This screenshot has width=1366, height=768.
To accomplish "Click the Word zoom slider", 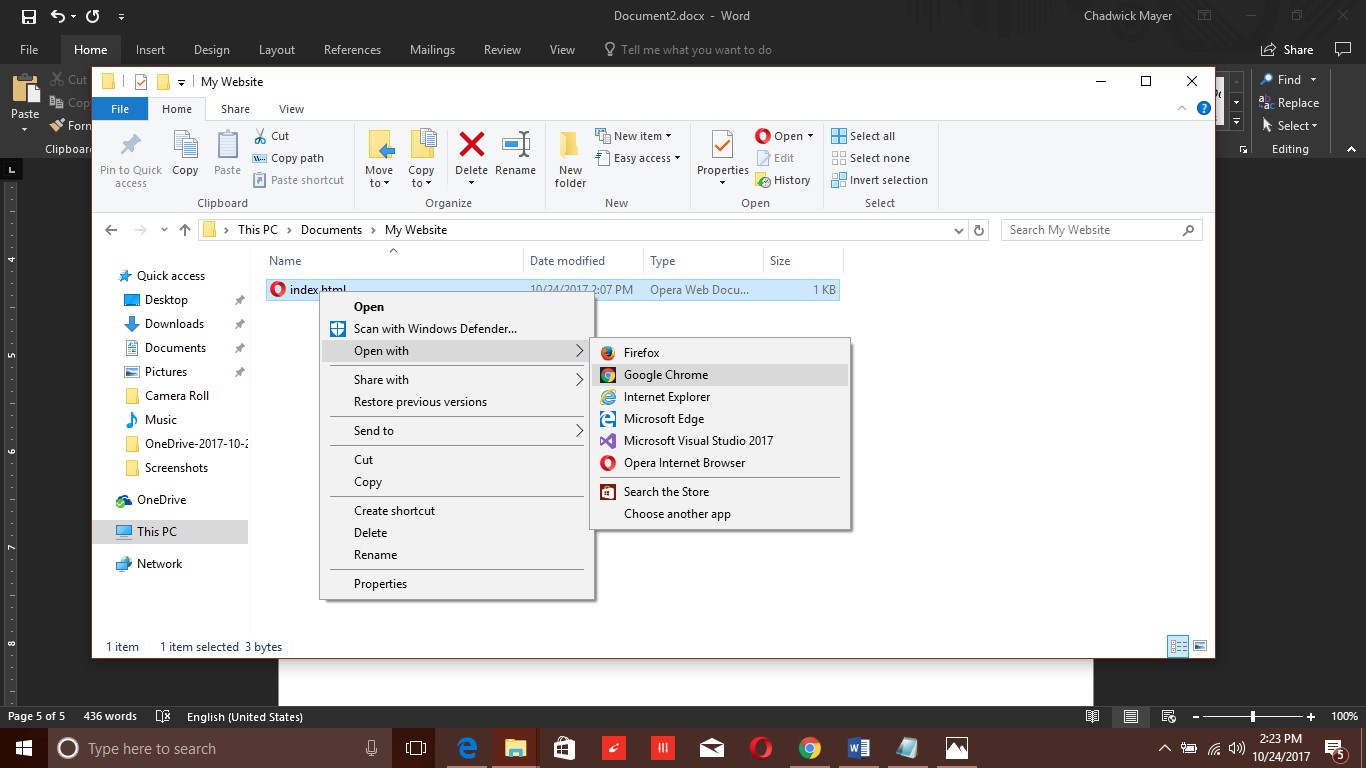I will click(1253, 717).
